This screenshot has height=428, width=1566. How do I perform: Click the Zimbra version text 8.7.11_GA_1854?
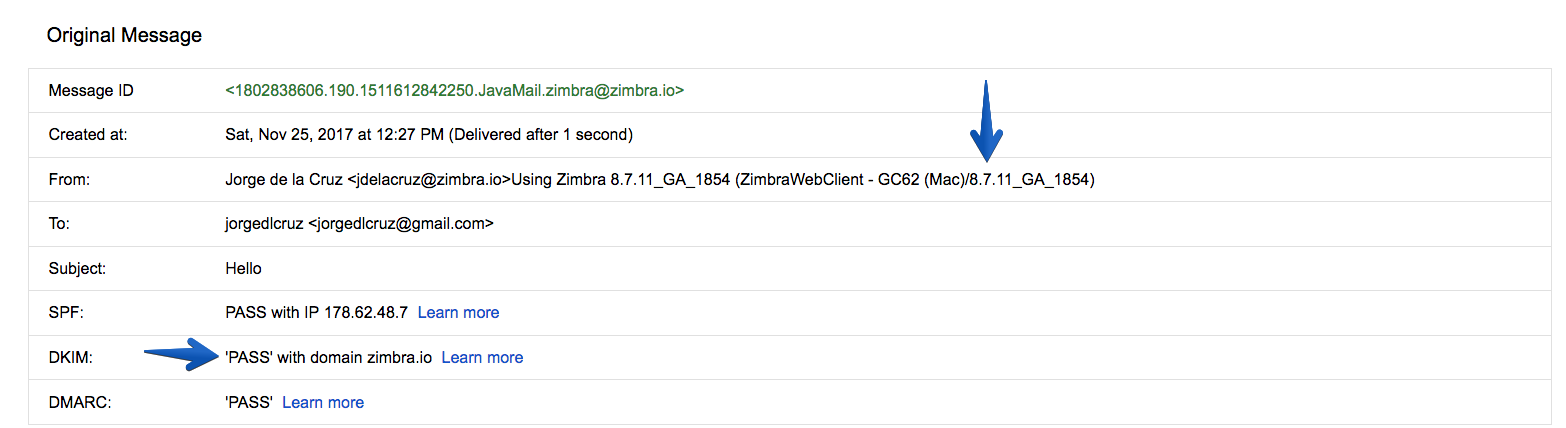click(x=670, y=180)
